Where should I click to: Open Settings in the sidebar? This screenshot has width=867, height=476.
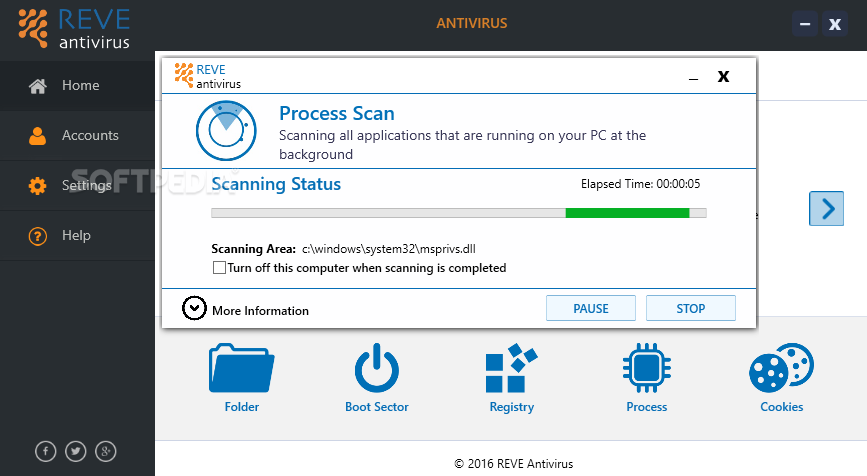click(x=77, y=185)
